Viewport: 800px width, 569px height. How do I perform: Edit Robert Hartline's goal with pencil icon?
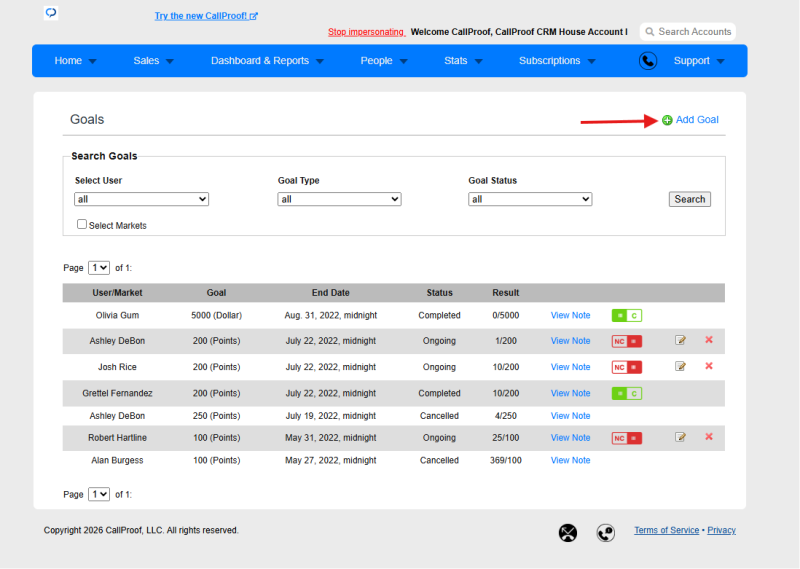coord(680,437)
